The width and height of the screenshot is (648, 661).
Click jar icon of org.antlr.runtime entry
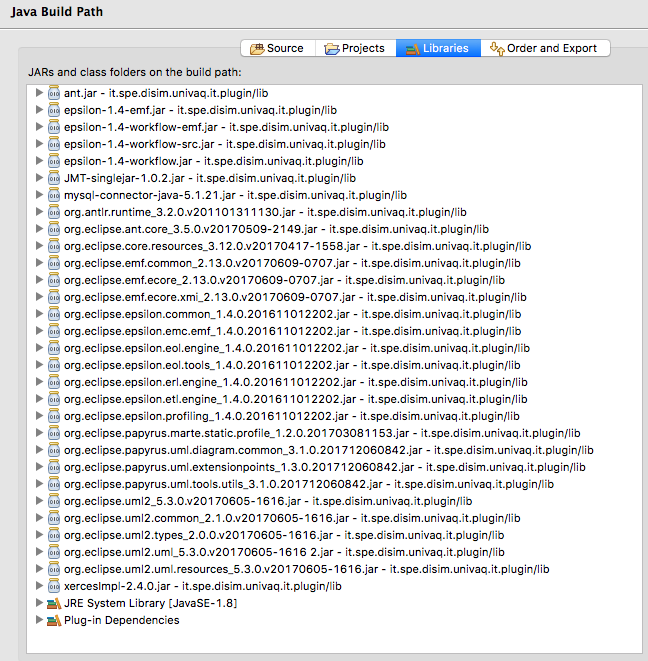pyautogui.click(x=54, y=212)
